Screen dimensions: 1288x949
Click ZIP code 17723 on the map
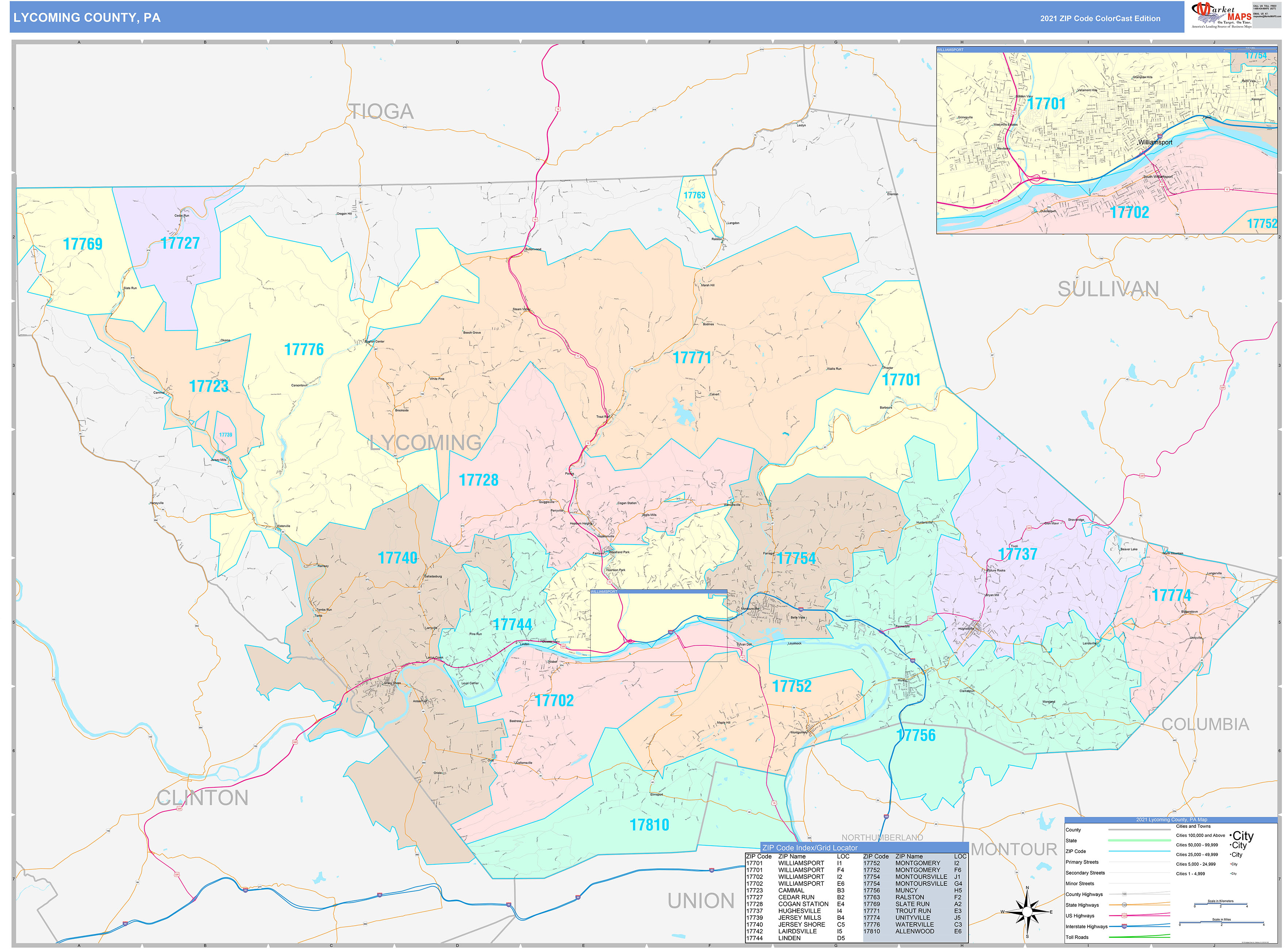click(x=208, y=386)
